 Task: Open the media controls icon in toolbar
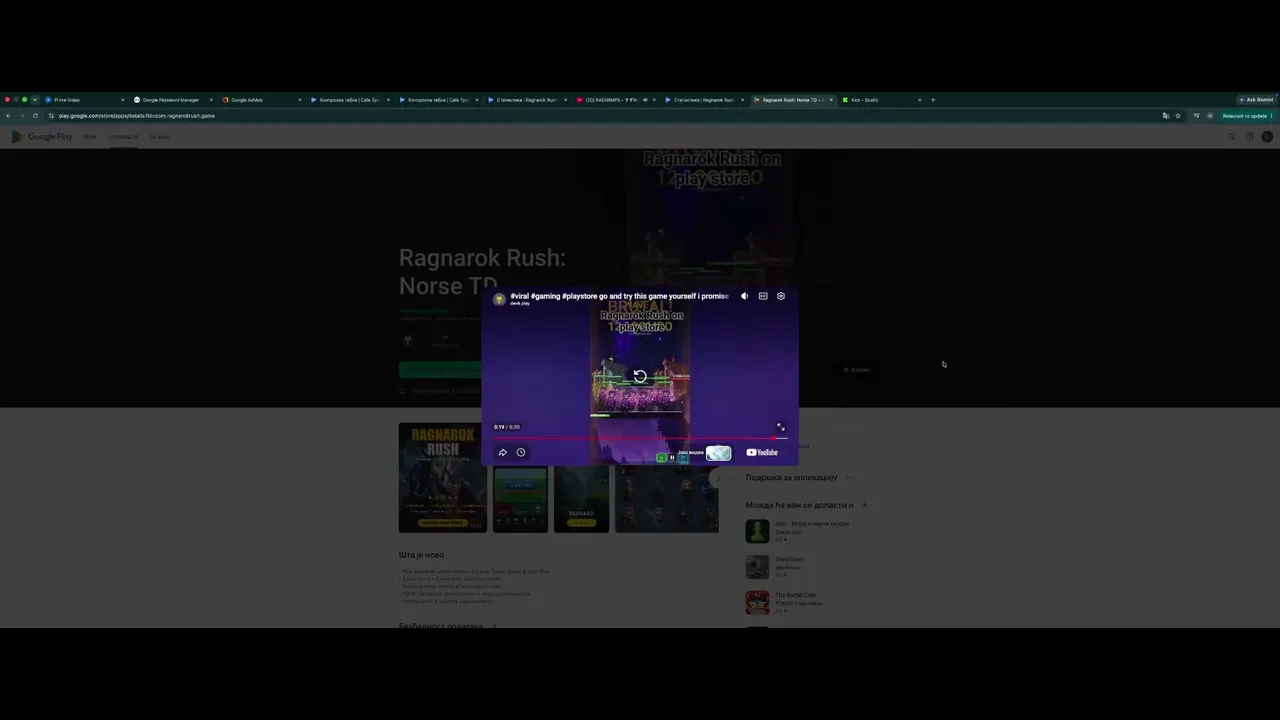pyautogui.click(x=1196, y=116)
